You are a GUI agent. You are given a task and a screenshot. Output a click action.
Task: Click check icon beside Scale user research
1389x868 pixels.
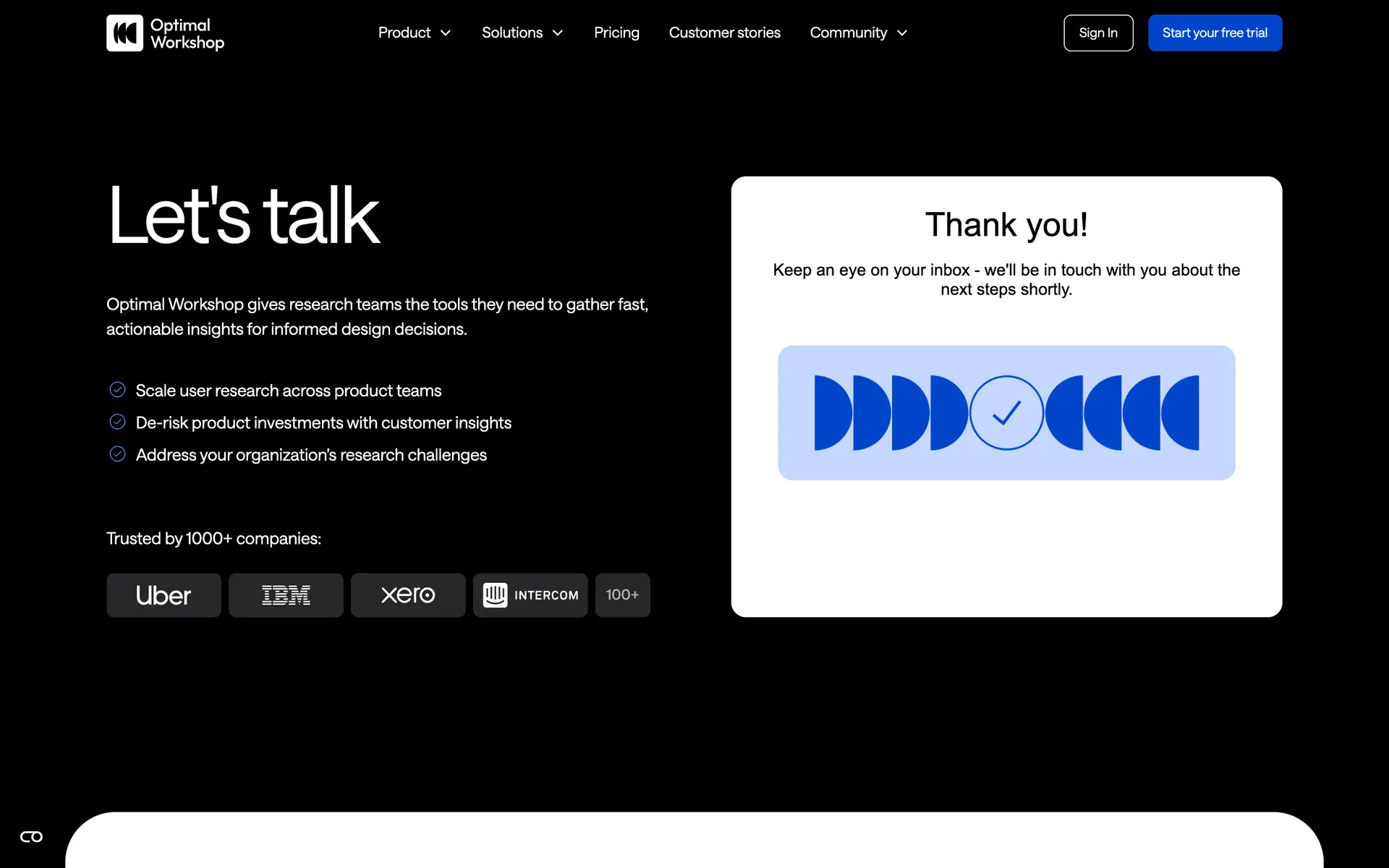click(117, 390)
